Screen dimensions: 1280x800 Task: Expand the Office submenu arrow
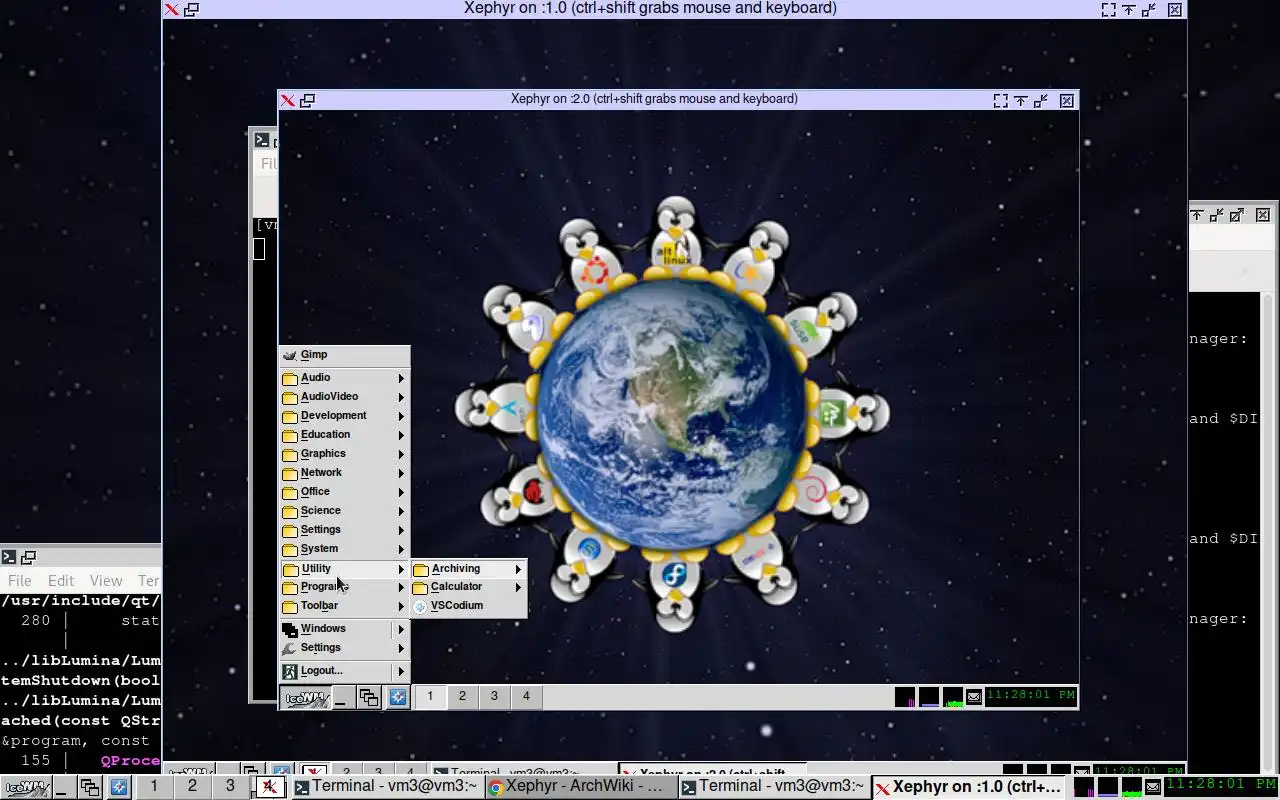401,492
